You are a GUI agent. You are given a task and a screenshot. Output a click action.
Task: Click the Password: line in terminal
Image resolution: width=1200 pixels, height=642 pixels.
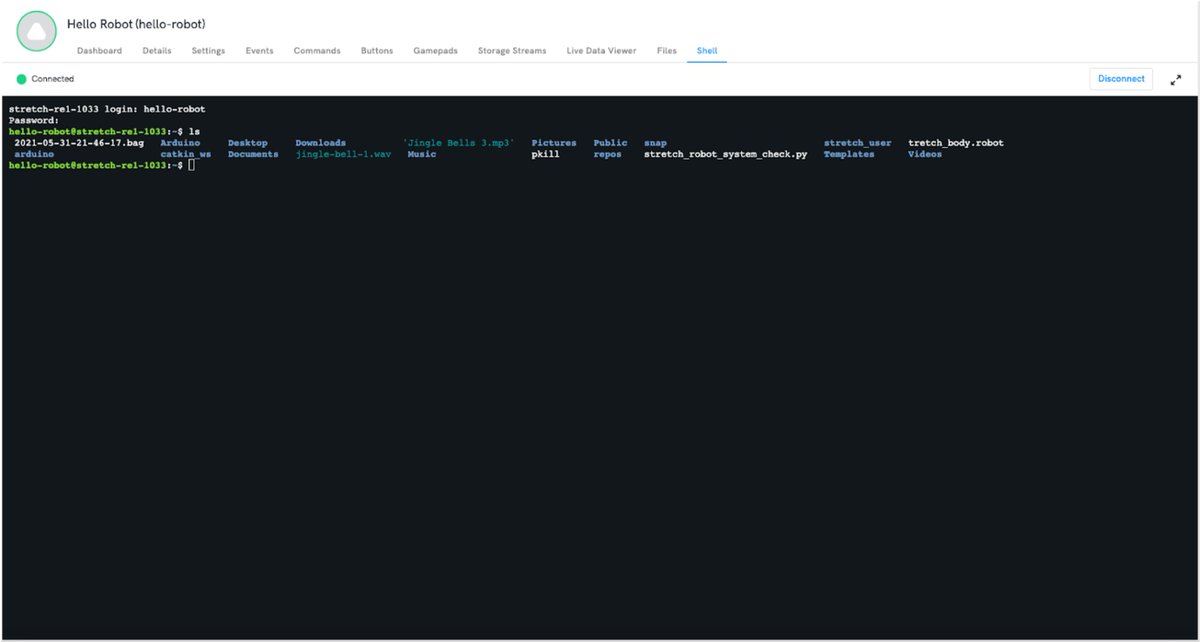[x=34, y=120]
